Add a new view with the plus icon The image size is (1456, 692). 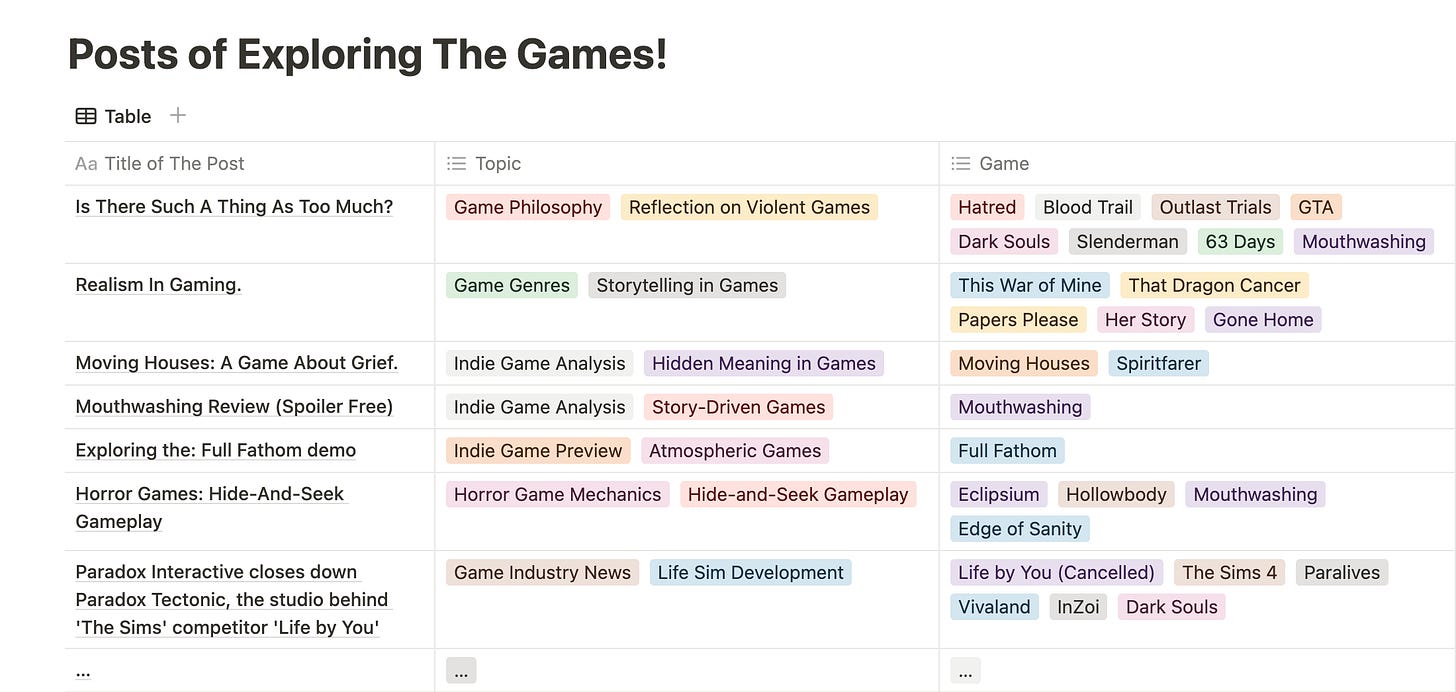177,115
